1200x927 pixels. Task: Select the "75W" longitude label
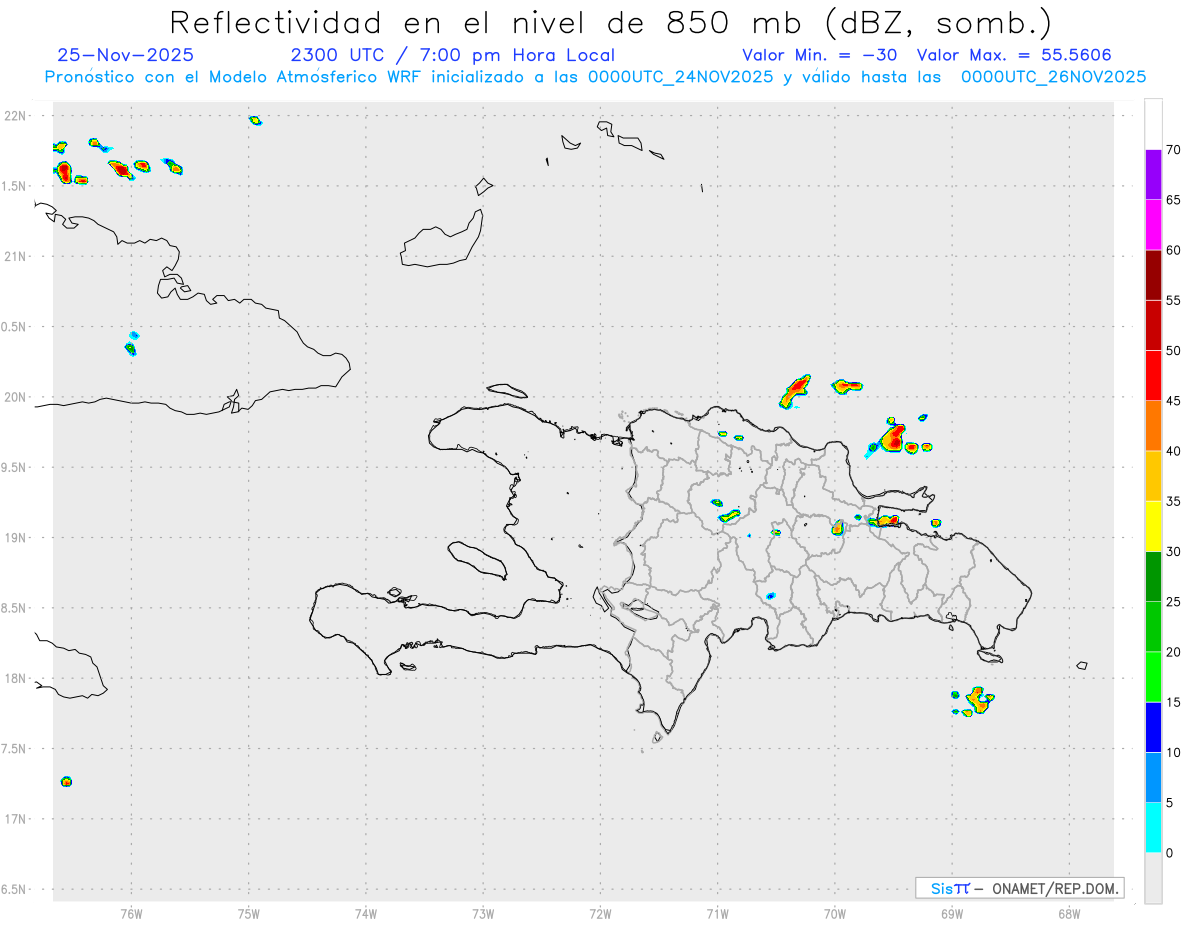[x=249, y=913]
